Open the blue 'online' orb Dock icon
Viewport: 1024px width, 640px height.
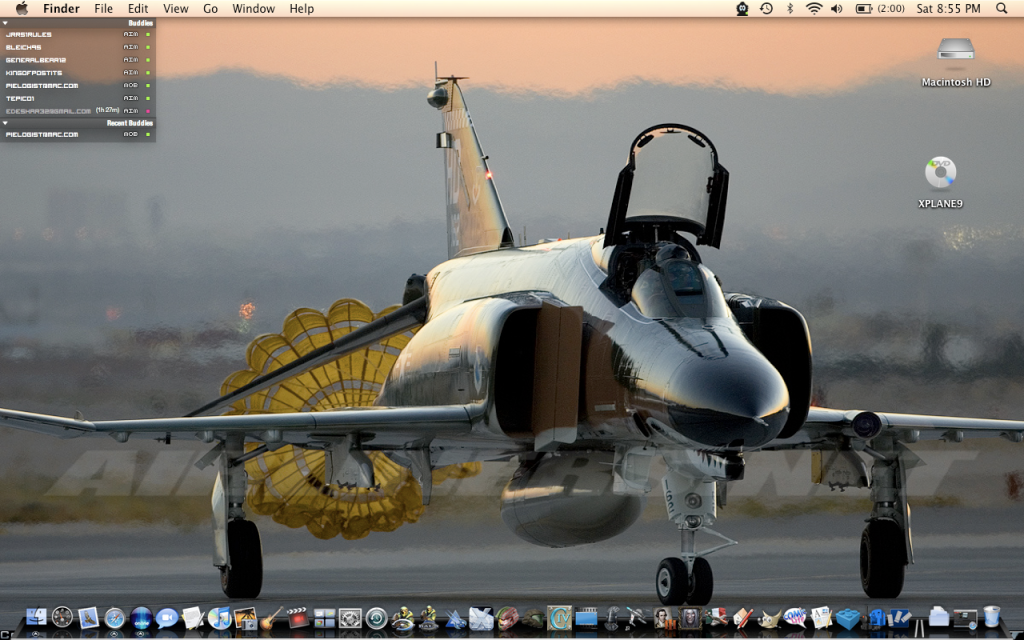pyautogui.click(x=141, y=618)
